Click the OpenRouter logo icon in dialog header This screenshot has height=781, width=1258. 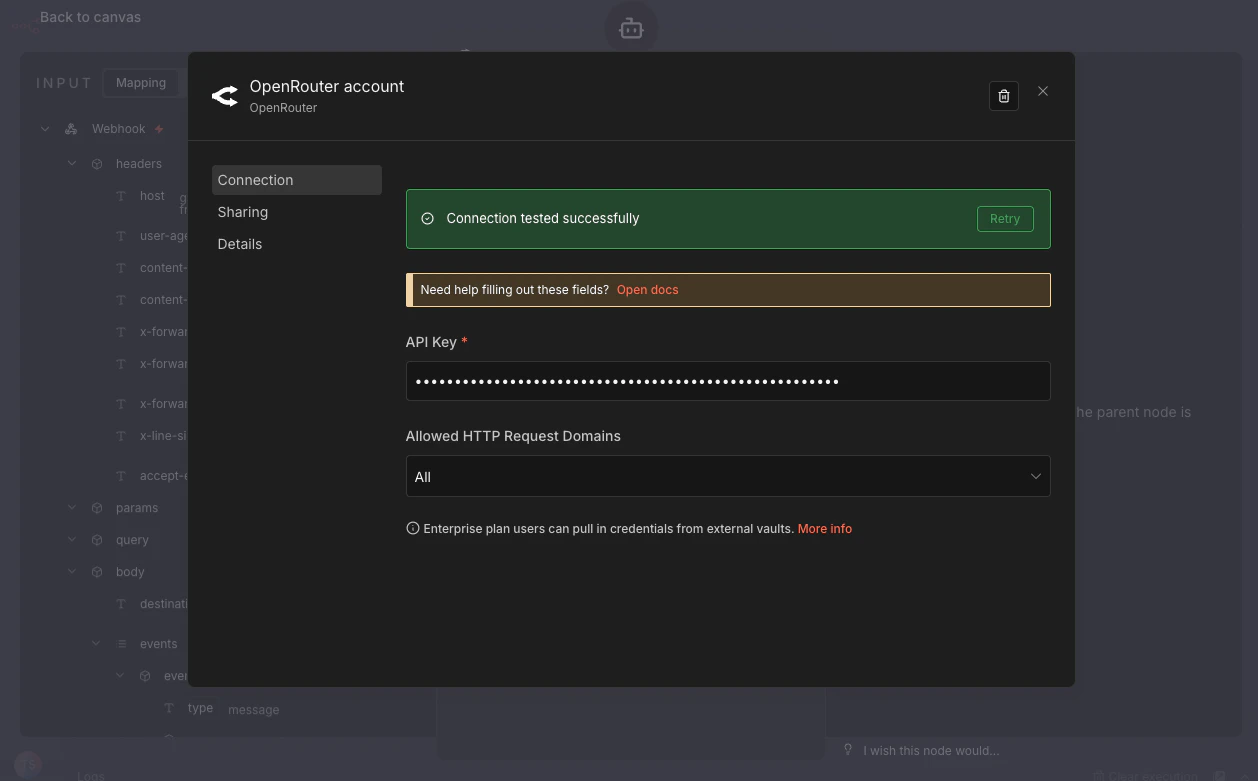225,96
